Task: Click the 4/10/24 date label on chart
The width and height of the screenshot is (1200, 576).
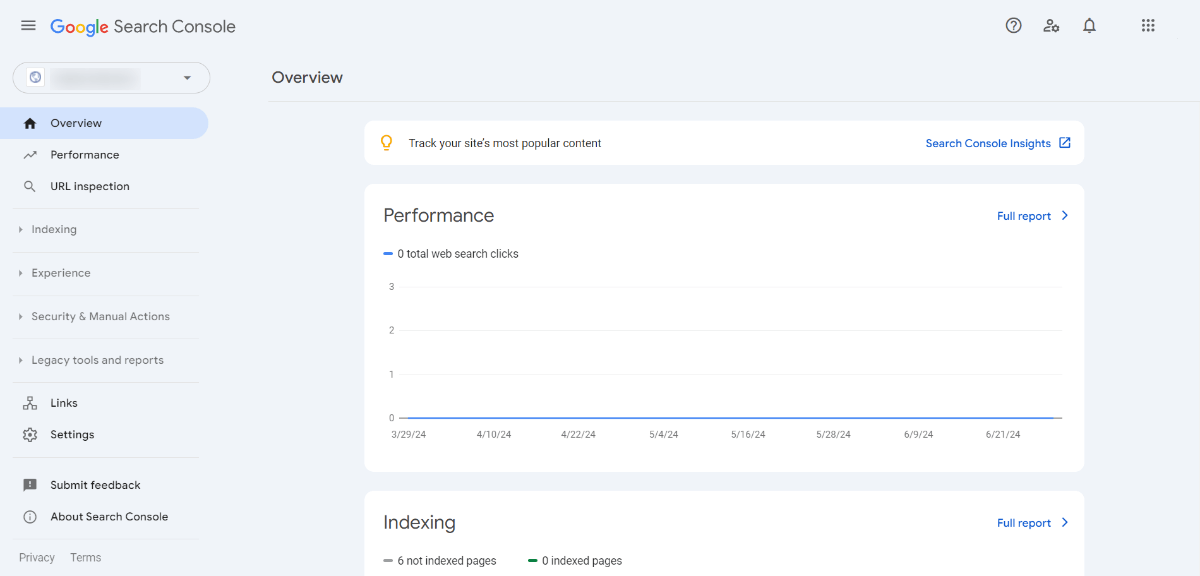Action: coord(494,435)
